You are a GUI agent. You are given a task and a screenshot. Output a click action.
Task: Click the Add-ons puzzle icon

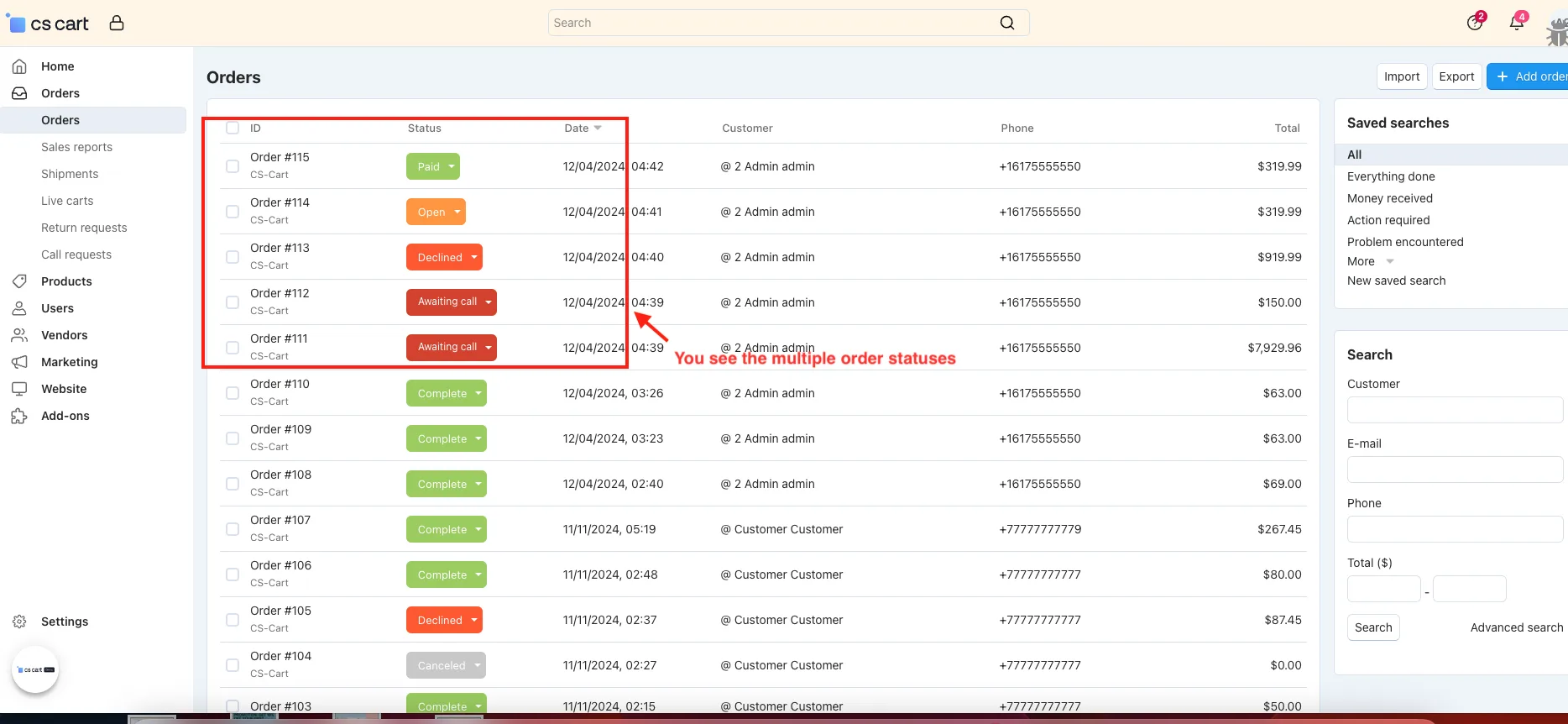(x=19, y=416)
